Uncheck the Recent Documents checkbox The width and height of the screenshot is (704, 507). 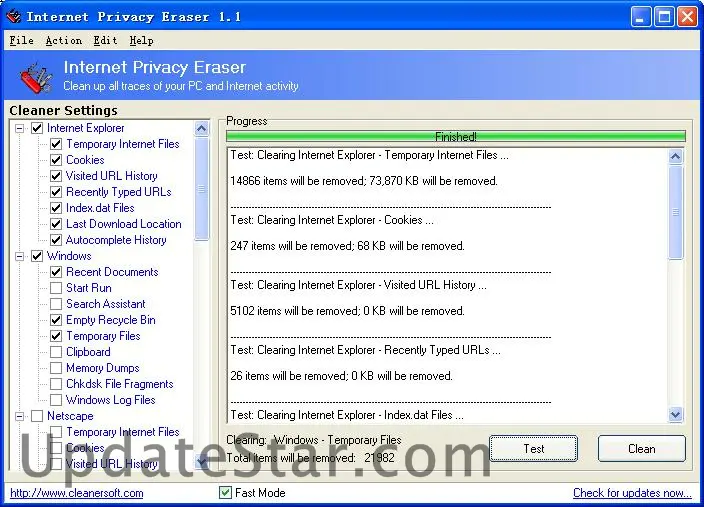tap(56, 272)
